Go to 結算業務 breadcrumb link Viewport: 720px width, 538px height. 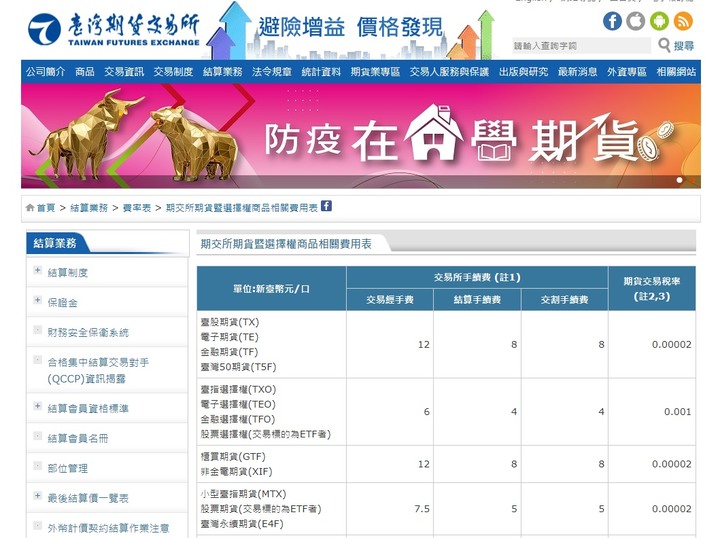tap(89, 208)
